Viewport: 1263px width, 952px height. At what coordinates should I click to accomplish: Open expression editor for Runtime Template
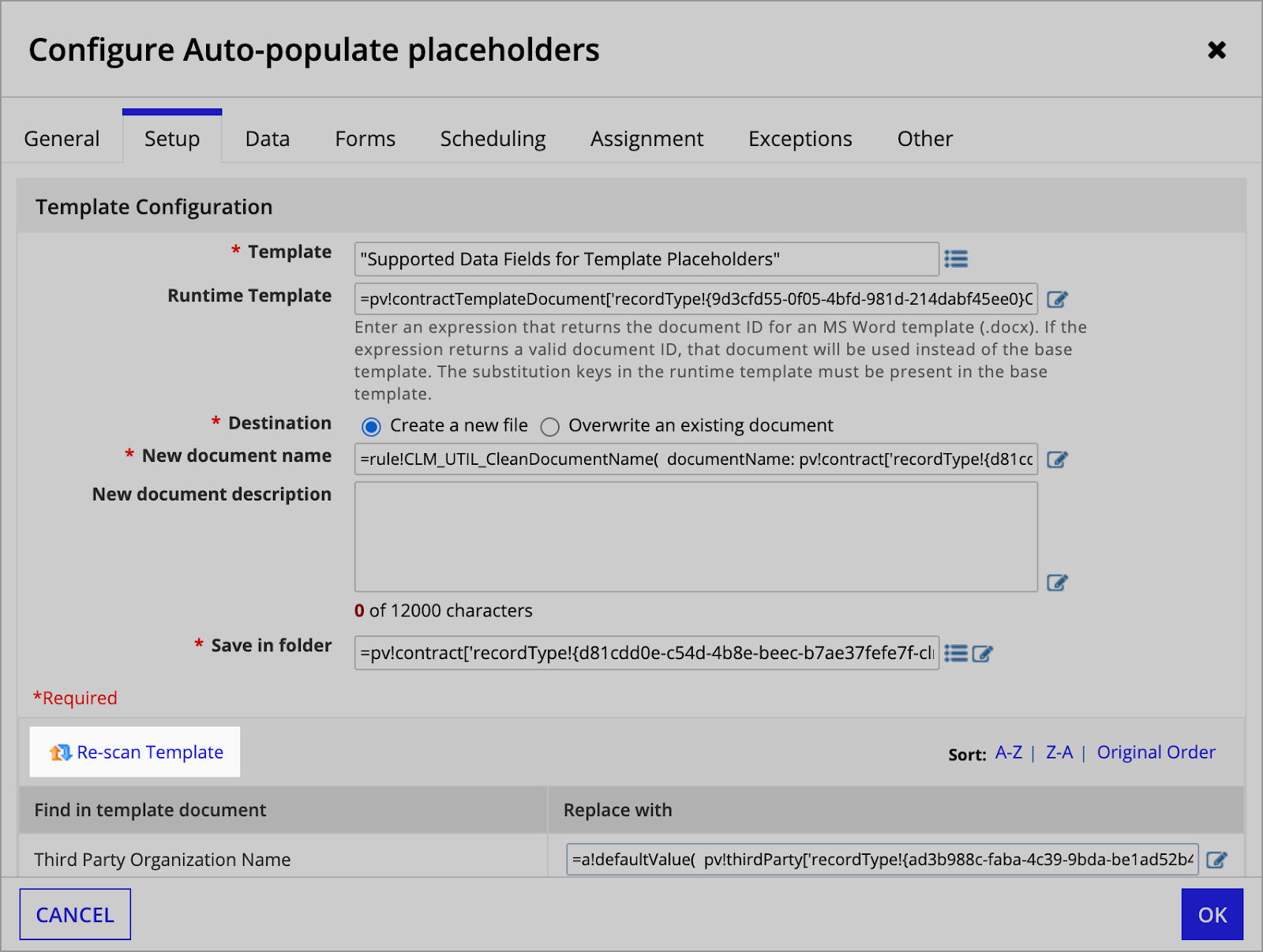(1057, 299)
